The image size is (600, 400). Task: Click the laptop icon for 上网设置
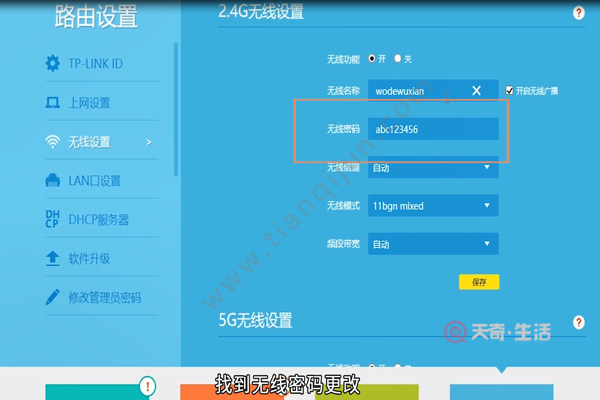click(x=53, y=103)
